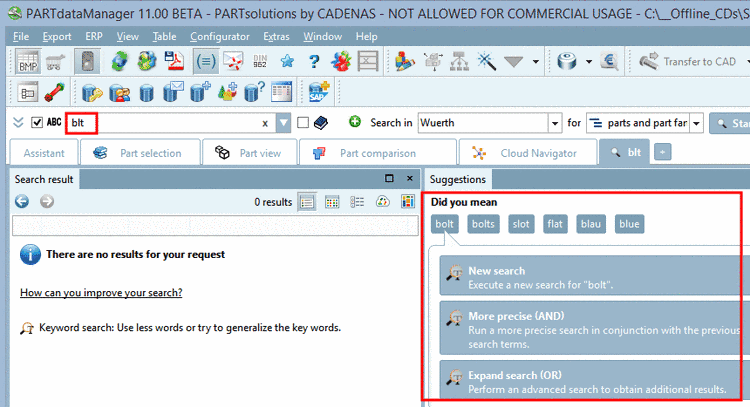Expand the double chevron search options
The width and height of the screenshot is (750, 407).
tap(18, 123)
